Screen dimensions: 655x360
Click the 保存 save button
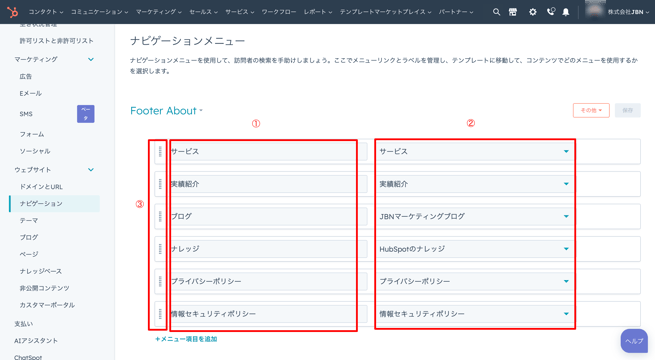pyautogui.click(x=627, y=111)
